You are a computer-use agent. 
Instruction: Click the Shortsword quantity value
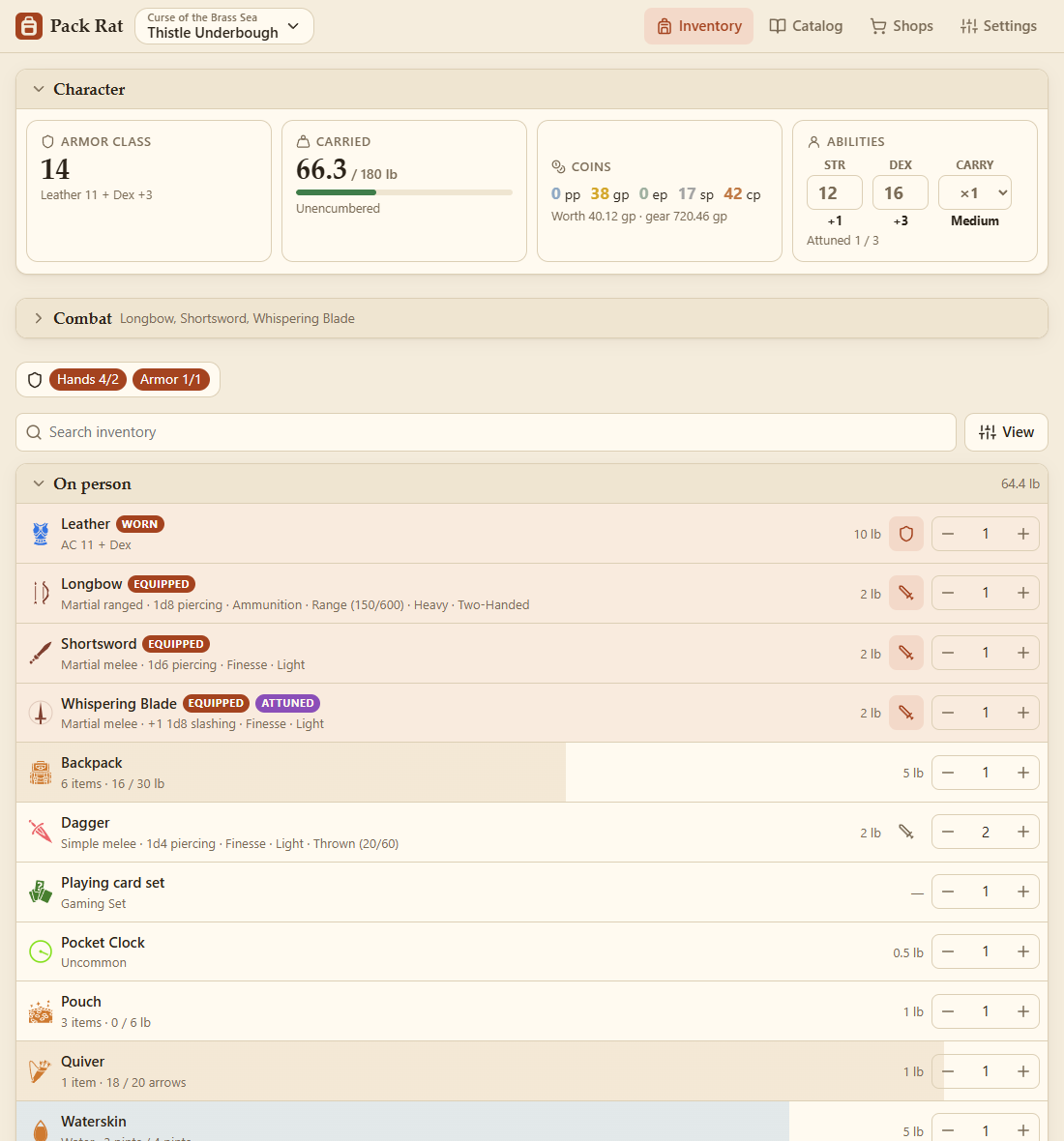coord(986,653)
